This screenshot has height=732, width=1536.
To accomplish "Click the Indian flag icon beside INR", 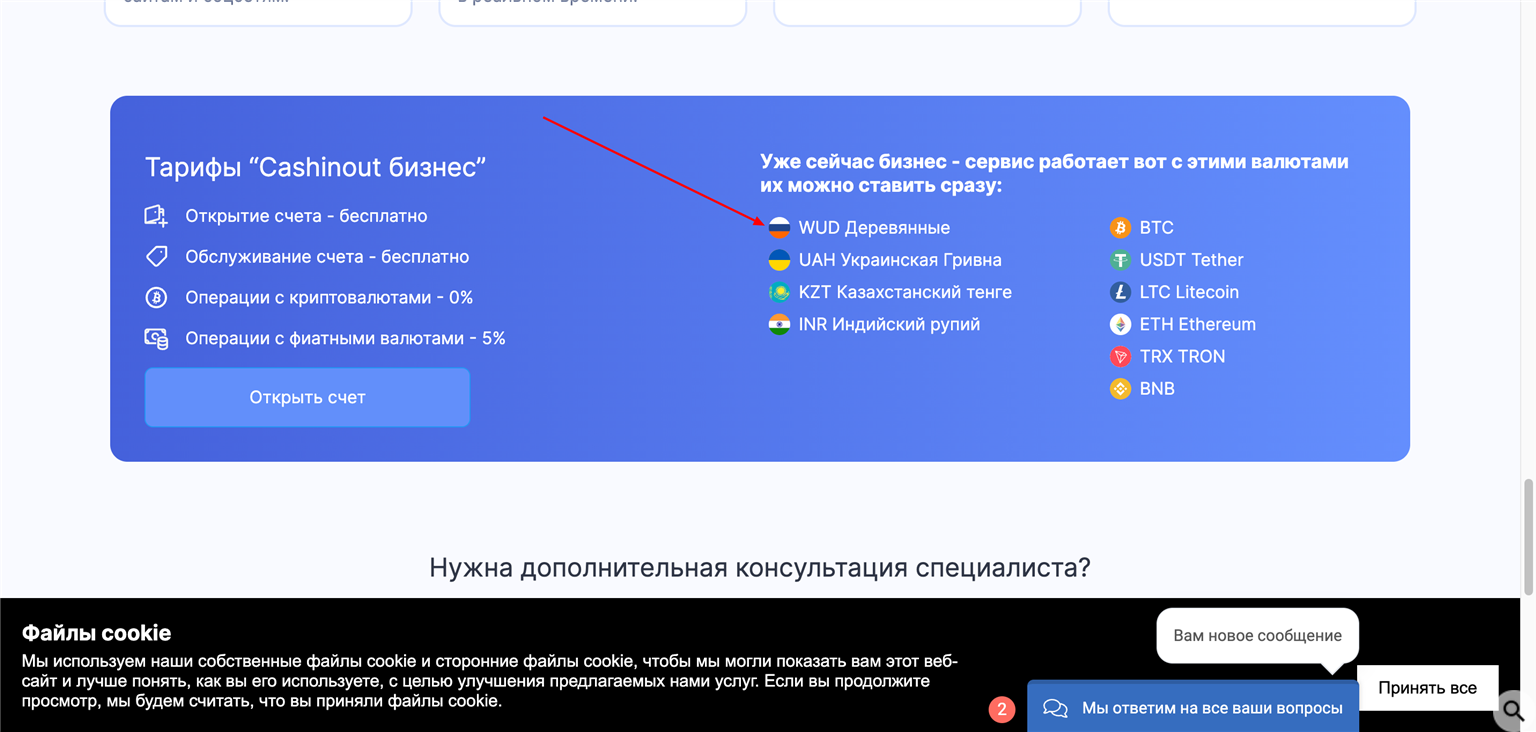I will [x=779, y=324].
